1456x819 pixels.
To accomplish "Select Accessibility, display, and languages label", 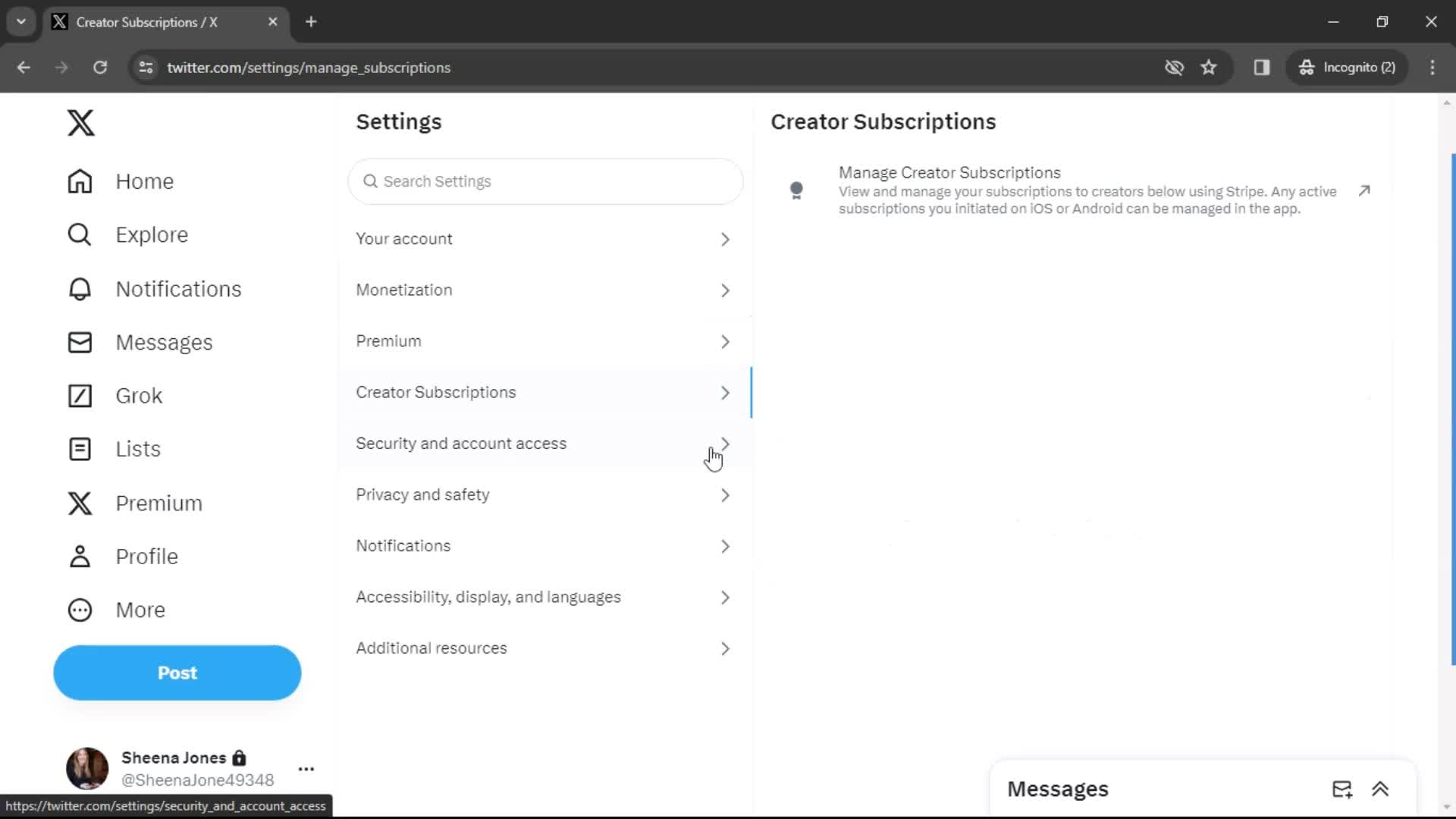I will point(488,598).
